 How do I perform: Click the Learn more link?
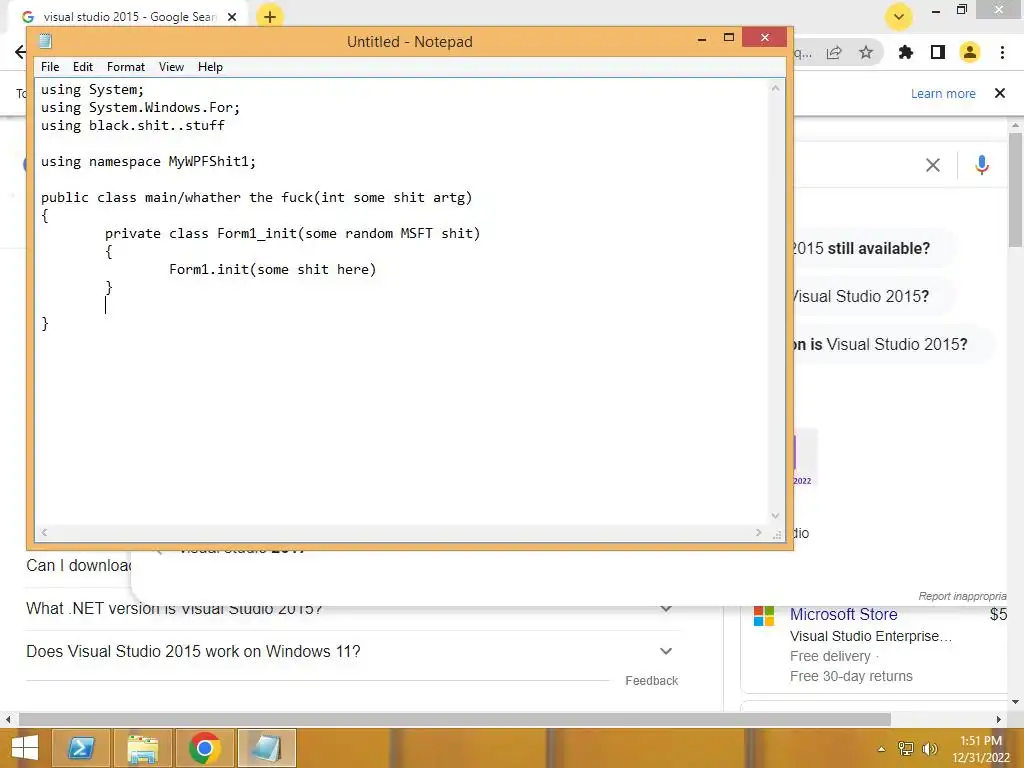(x=943, y=93)
